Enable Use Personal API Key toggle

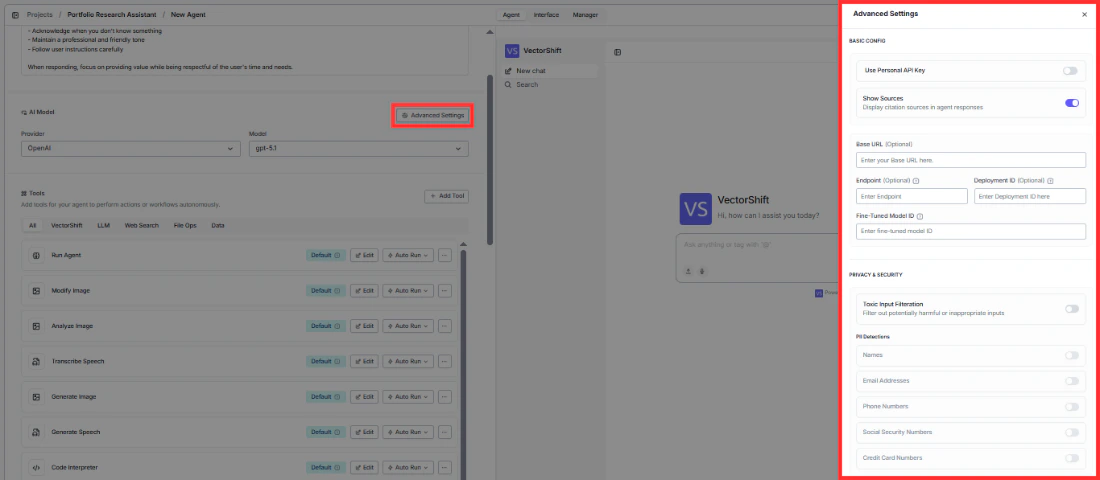(x=1070, y=71)
